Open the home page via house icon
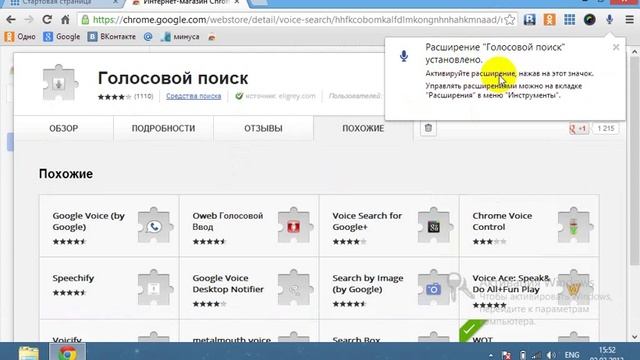Image resolution: width=640 pixels, height=360 pixels. click(x=65, y=20)
